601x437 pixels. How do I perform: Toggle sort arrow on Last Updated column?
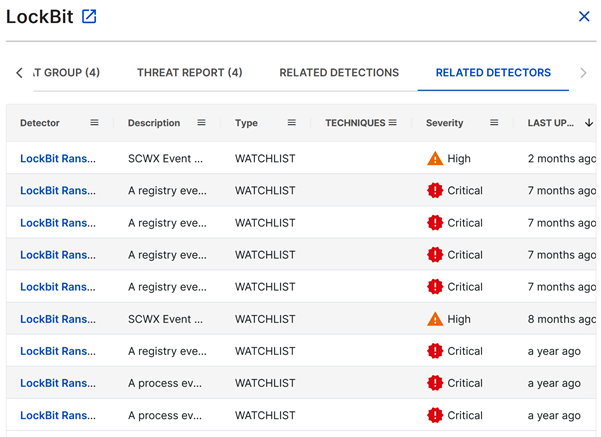(589, 123)
